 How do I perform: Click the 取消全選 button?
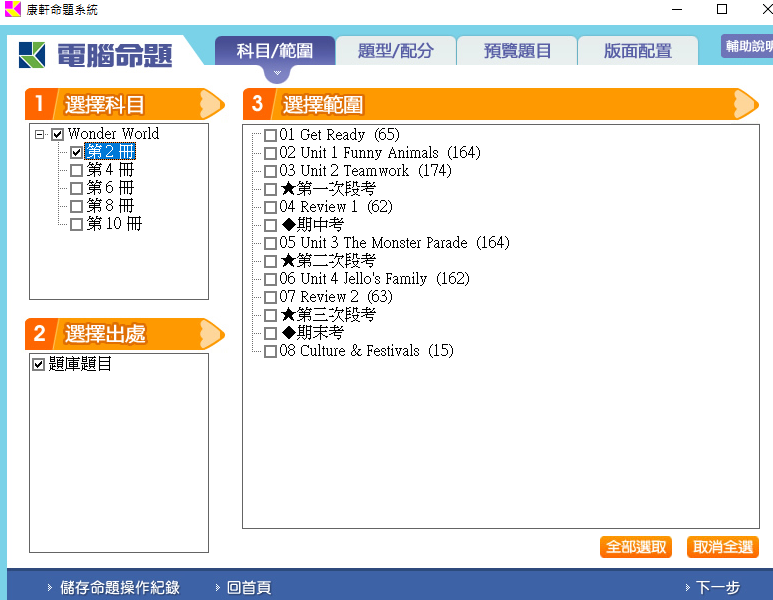click(x=722, y=547)
